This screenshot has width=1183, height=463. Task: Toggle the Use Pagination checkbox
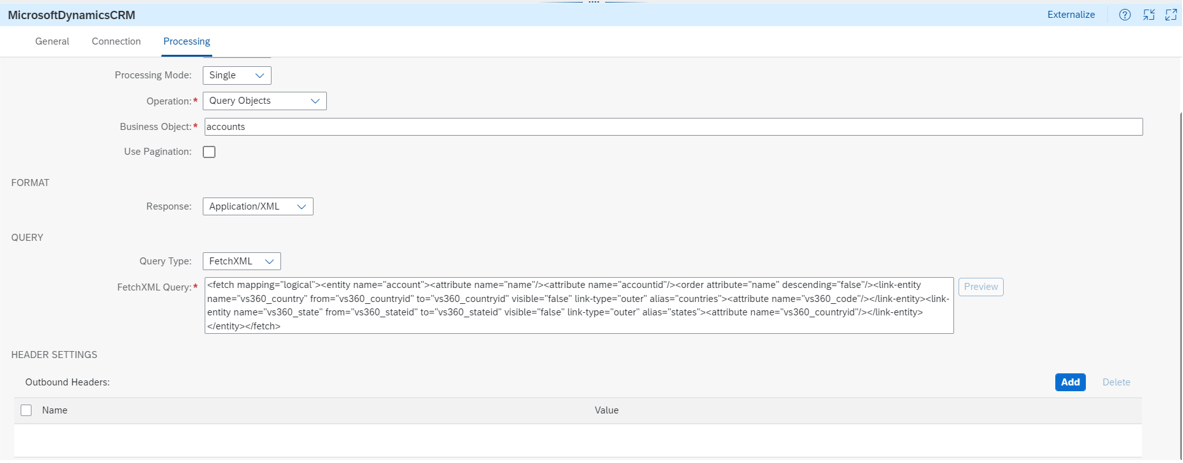[x=209, y=152]
